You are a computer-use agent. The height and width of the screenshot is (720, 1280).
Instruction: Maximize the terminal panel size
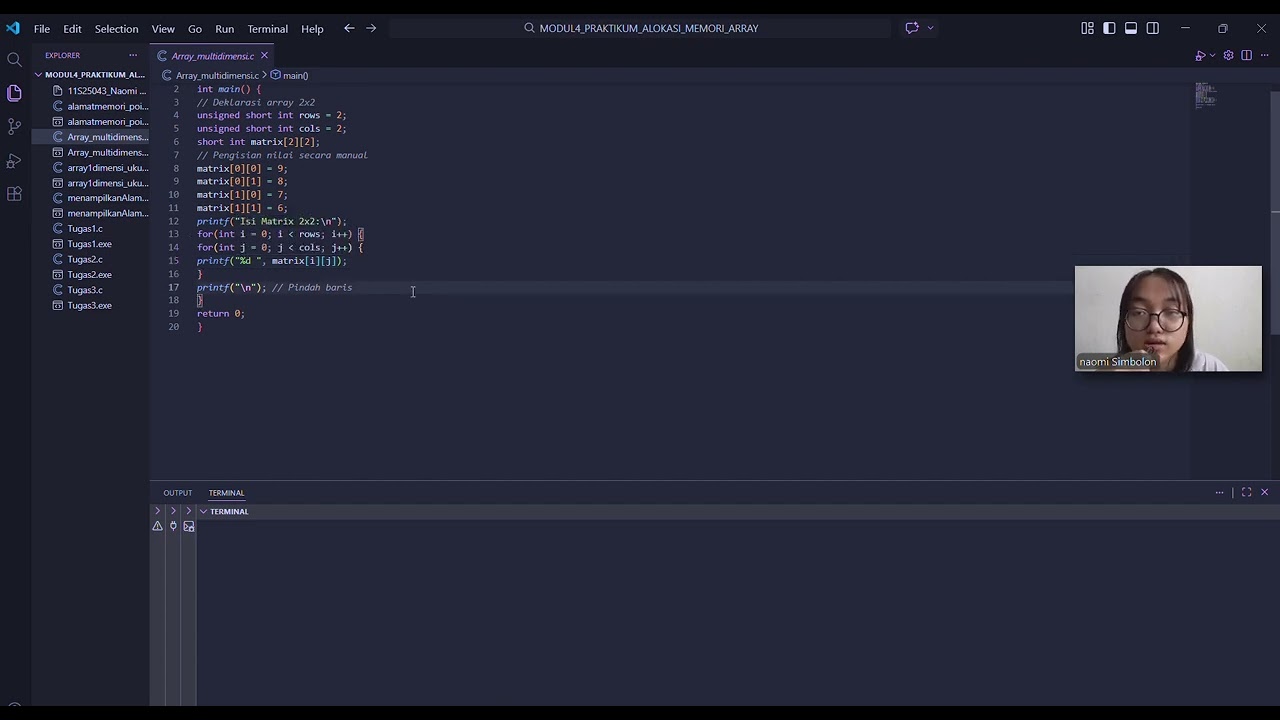(x=1246, y=492)
